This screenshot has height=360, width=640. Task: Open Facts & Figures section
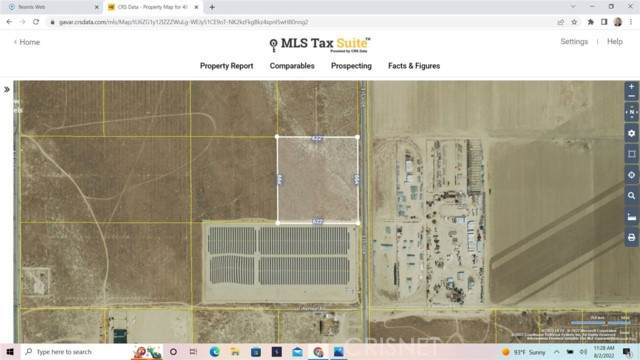(414, 66)
